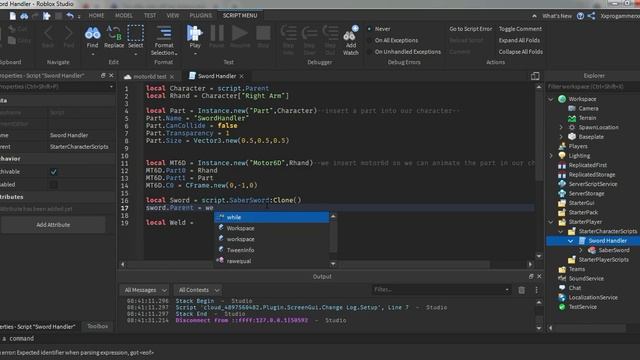640x360 pixels.
Task: Click the Share icon beside the help icon
Action: click(x=591, y=16)
